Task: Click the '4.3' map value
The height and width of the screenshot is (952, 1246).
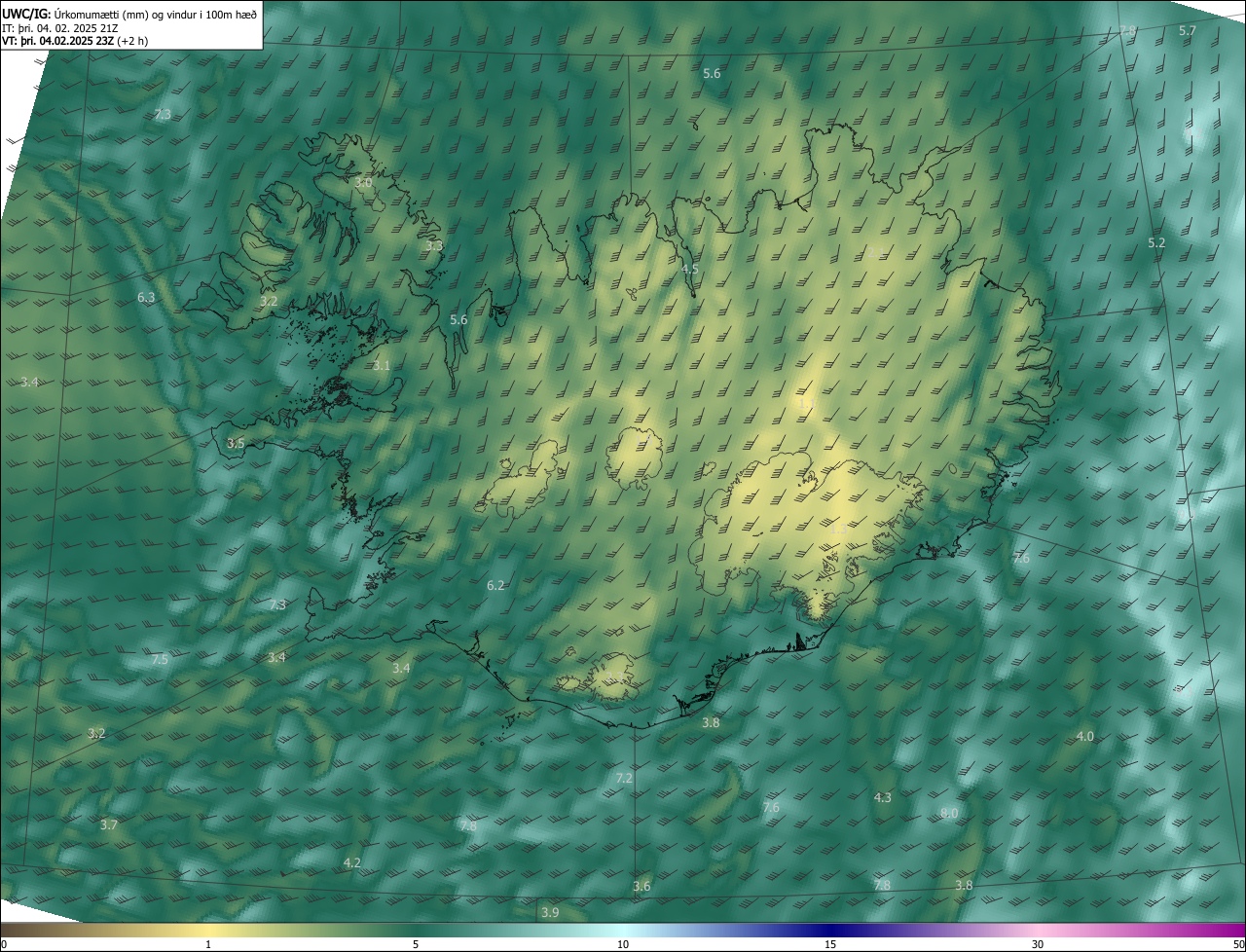Action: point(883,798)
